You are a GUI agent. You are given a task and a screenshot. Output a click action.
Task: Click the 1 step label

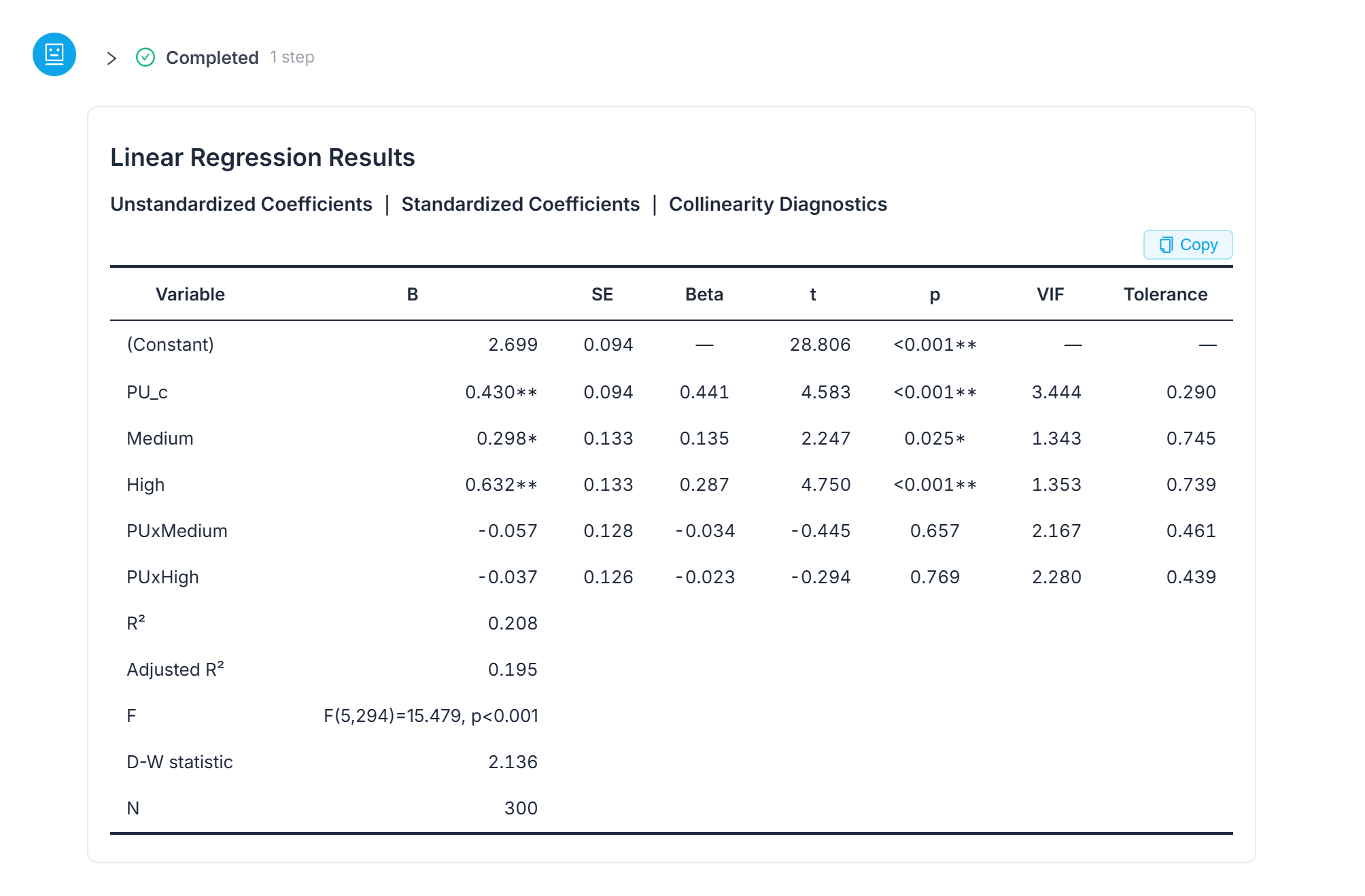(292, 57)
